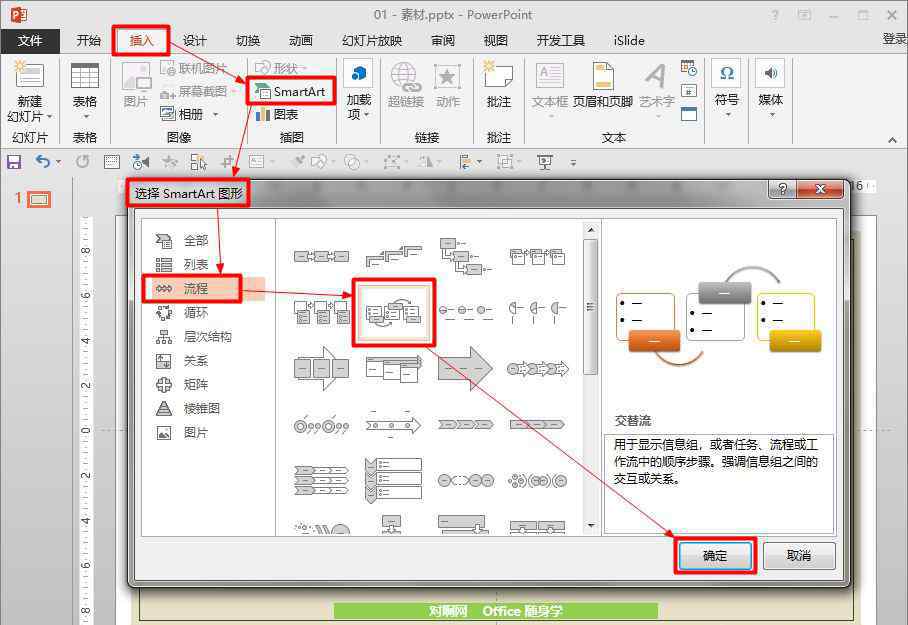Open the 幻灯片放映 ribbon tab
Screen dimensions: 908x625
372,41
